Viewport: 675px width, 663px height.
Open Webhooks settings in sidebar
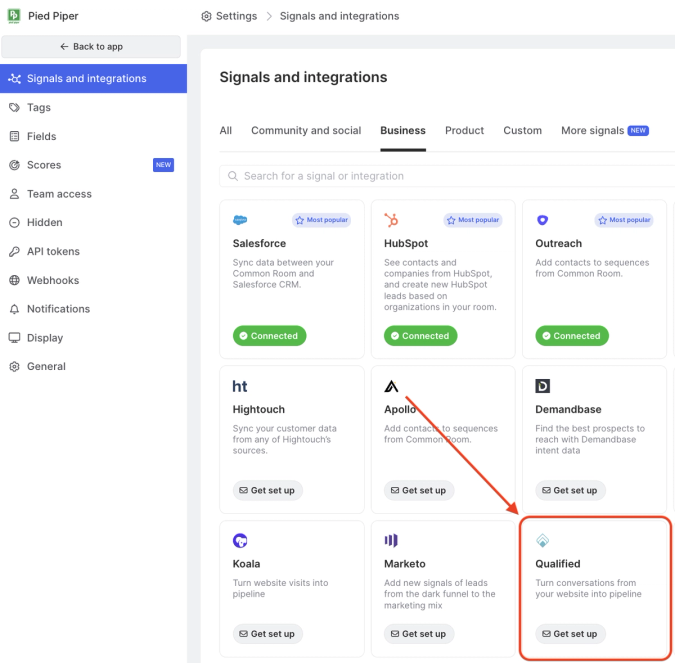pos(93,280)
